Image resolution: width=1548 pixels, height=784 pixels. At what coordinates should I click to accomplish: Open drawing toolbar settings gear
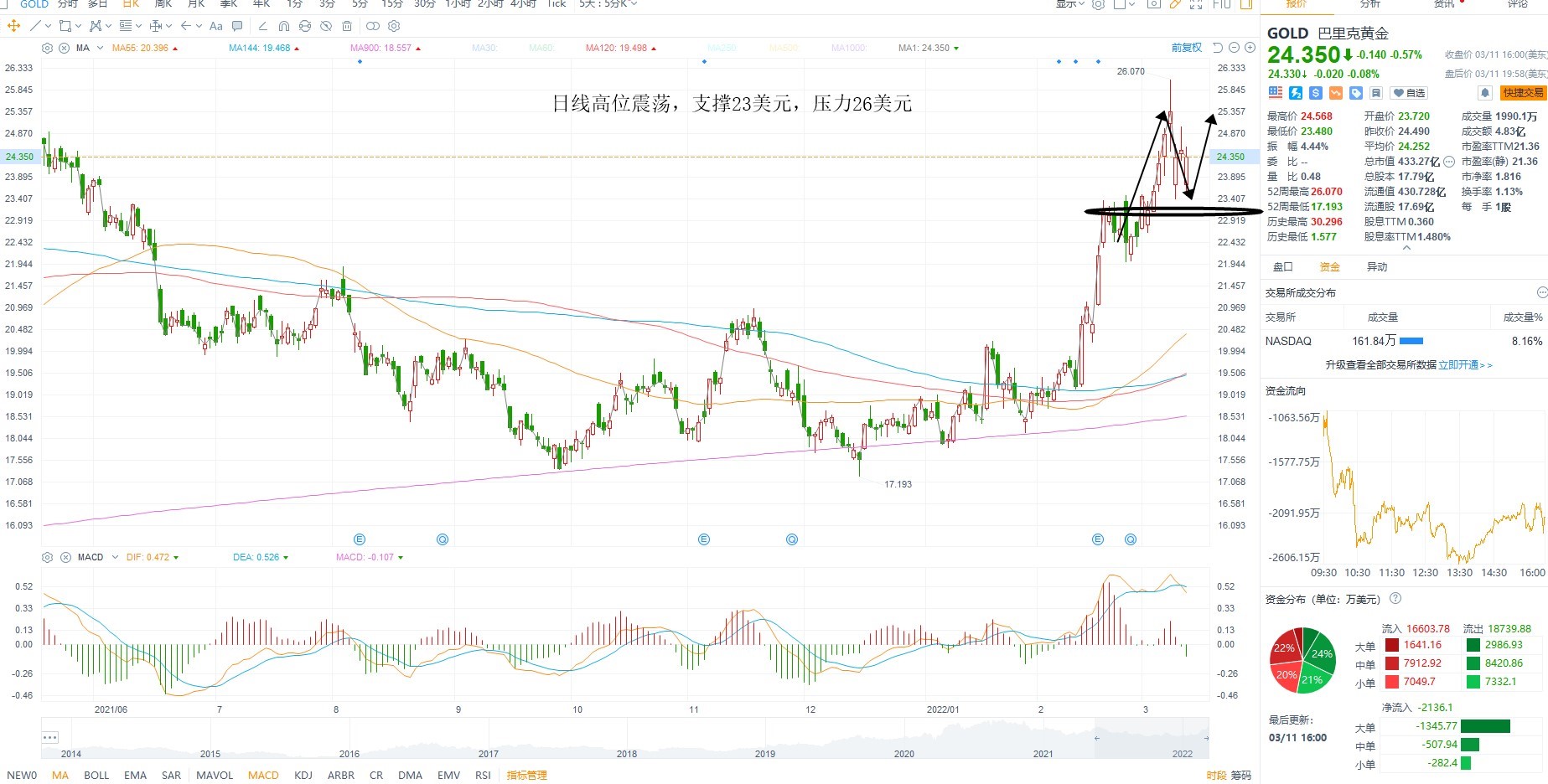[394, 26]
